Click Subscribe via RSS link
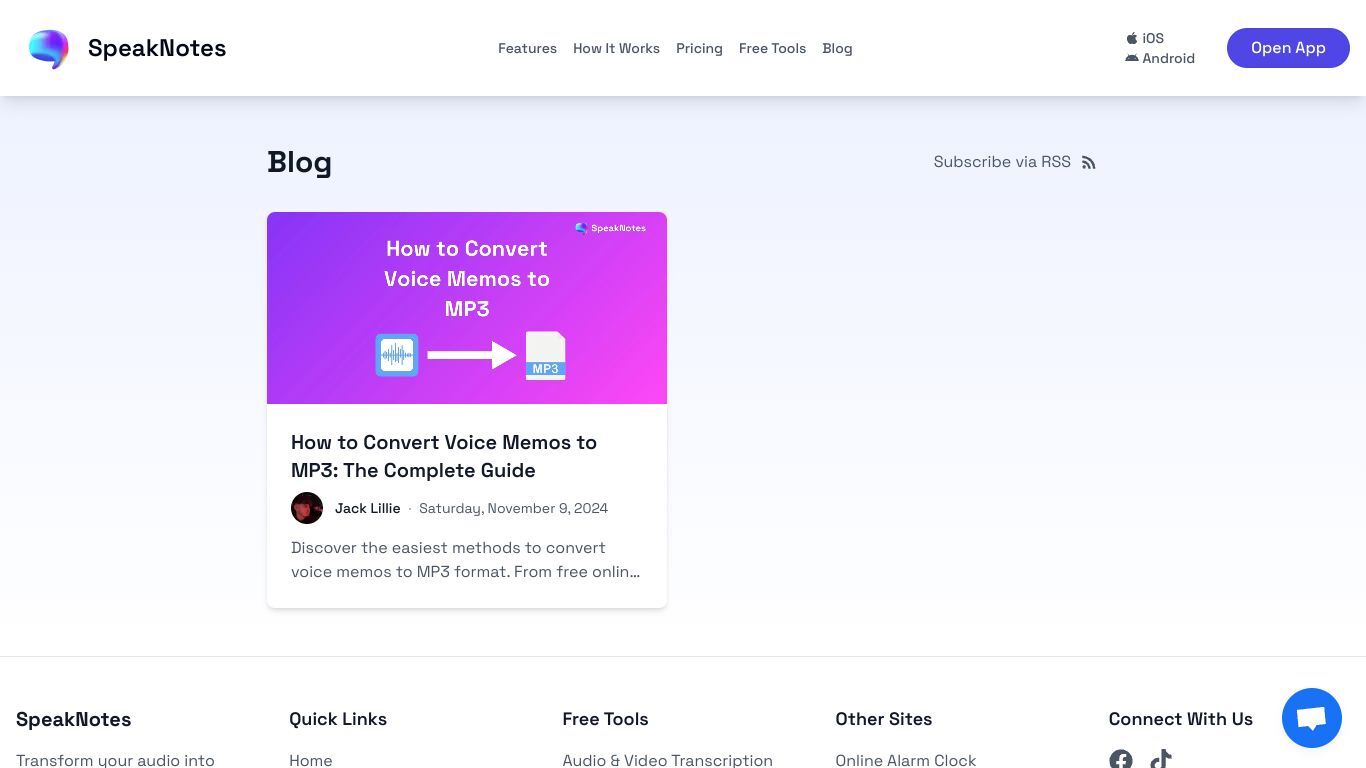The width and height of the screenshot is (1366, 768). pos(1002,162)
